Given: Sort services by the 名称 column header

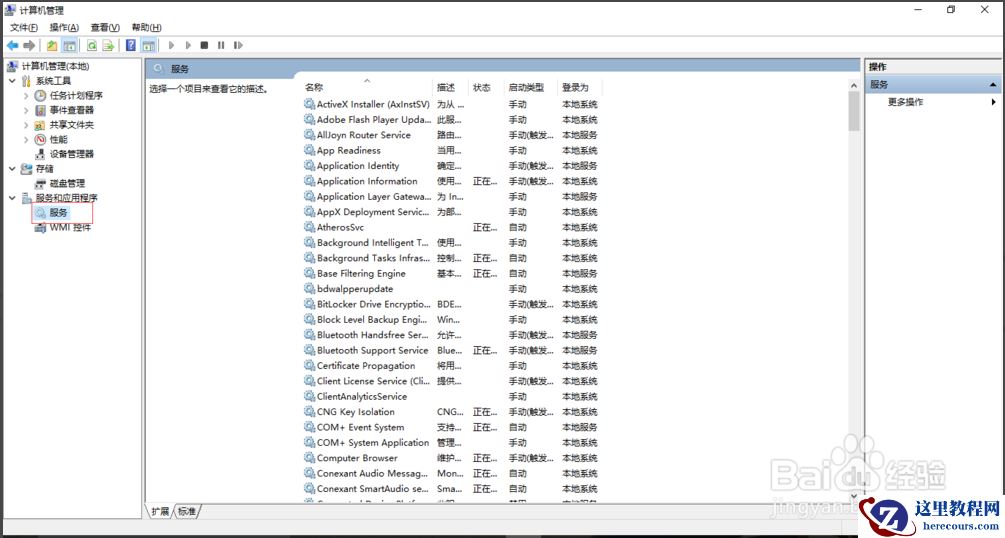Looking at the screenshot, I should click(367, 87).
